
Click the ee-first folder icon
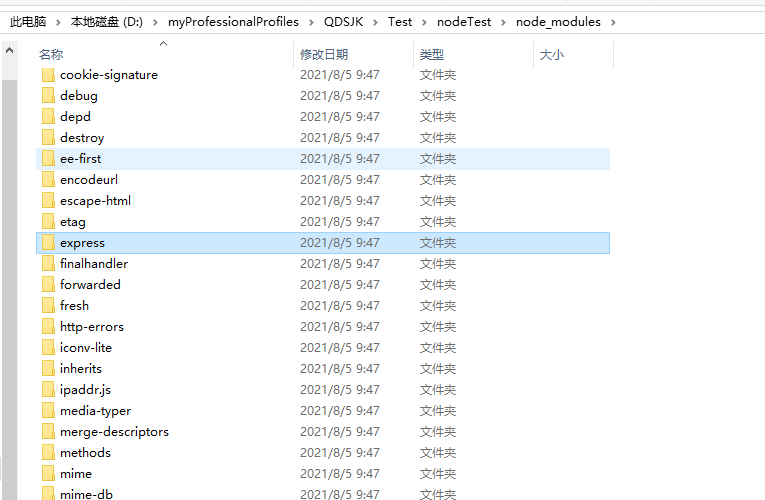(48, 159)
